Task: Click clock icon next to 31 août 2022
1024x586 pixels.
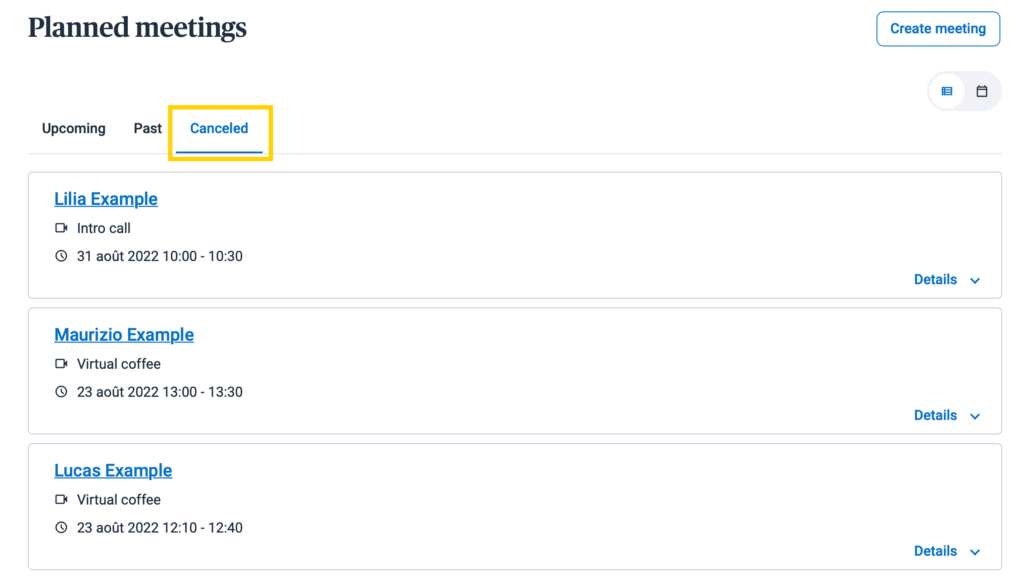Action: (x=61, y=256)
